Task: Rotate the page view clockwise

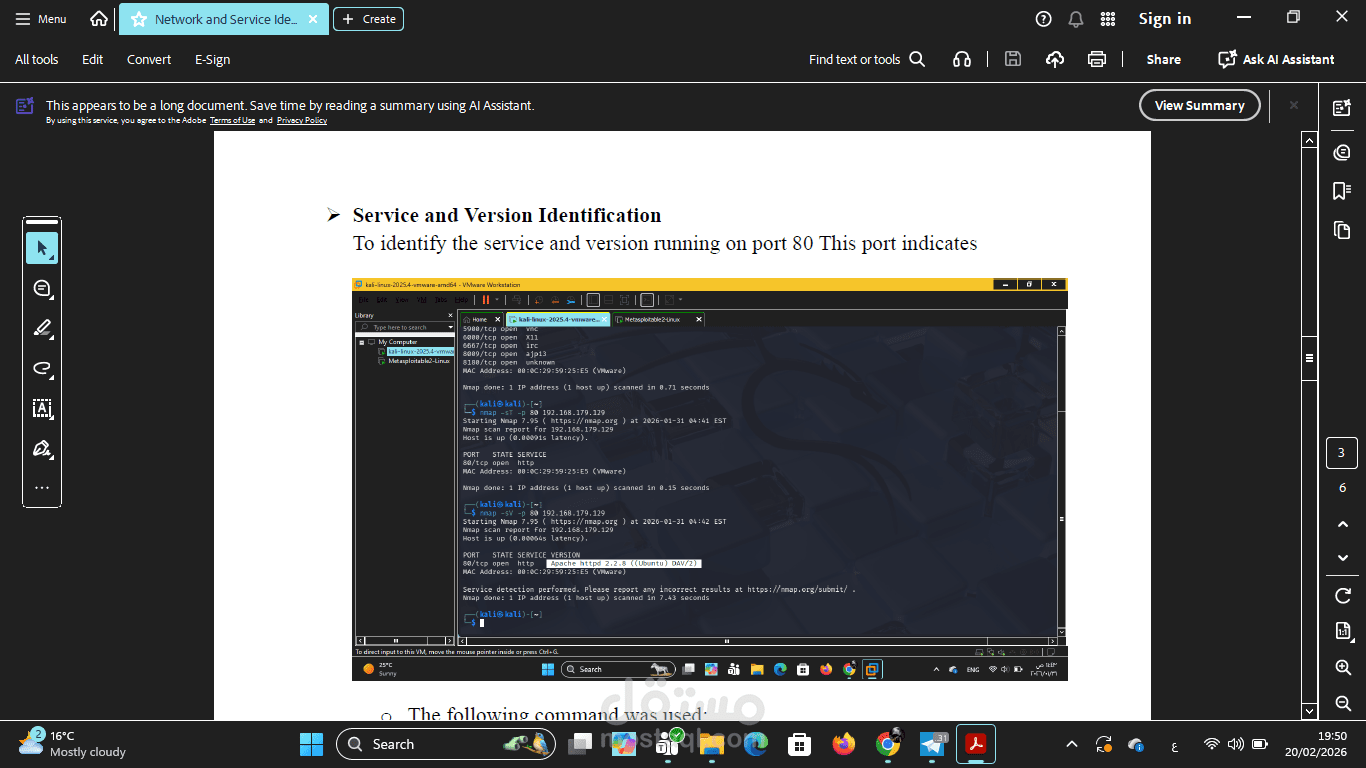Action: click(x=1342, y=595)
